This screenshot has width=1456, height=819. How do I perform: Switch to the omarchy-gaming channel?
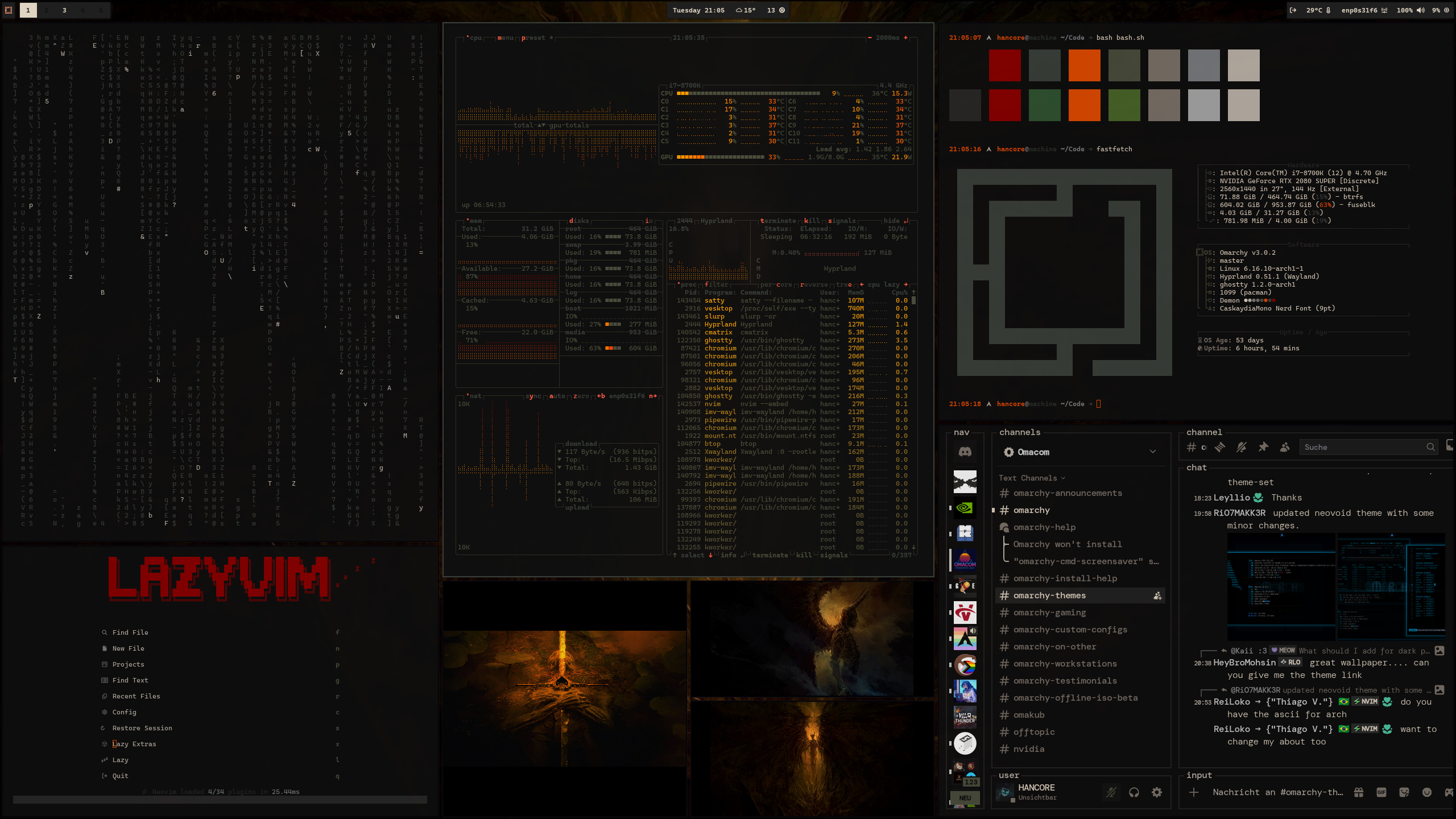pyautogui.click(x=1049, y=613)
